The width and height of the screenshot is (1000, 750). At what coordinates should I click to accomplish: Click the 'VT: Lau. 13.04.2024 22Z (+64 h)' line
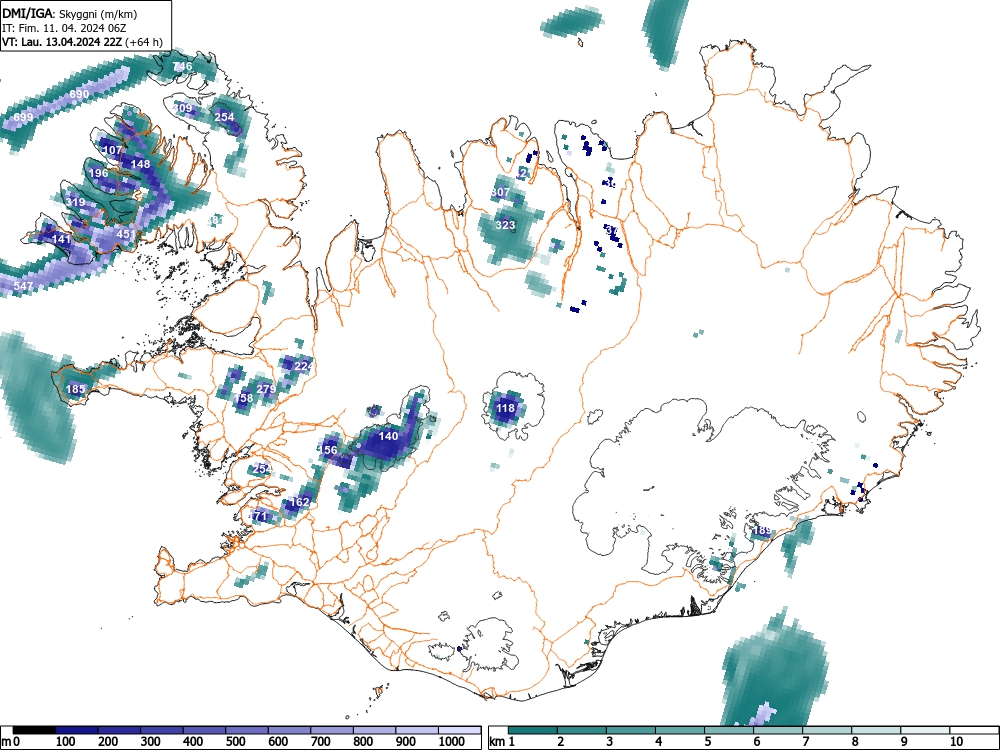[x=82, y=42]
